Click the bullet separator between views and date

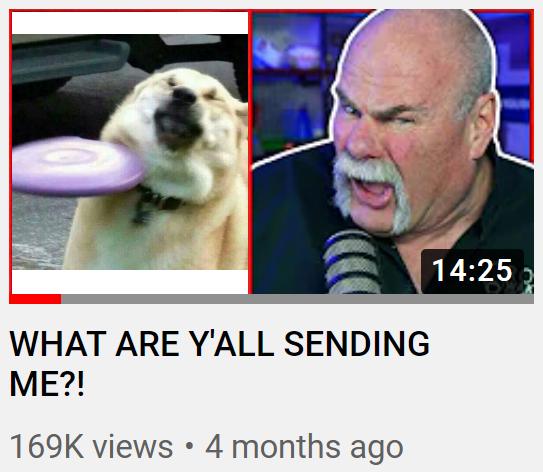tap(189, 446)
